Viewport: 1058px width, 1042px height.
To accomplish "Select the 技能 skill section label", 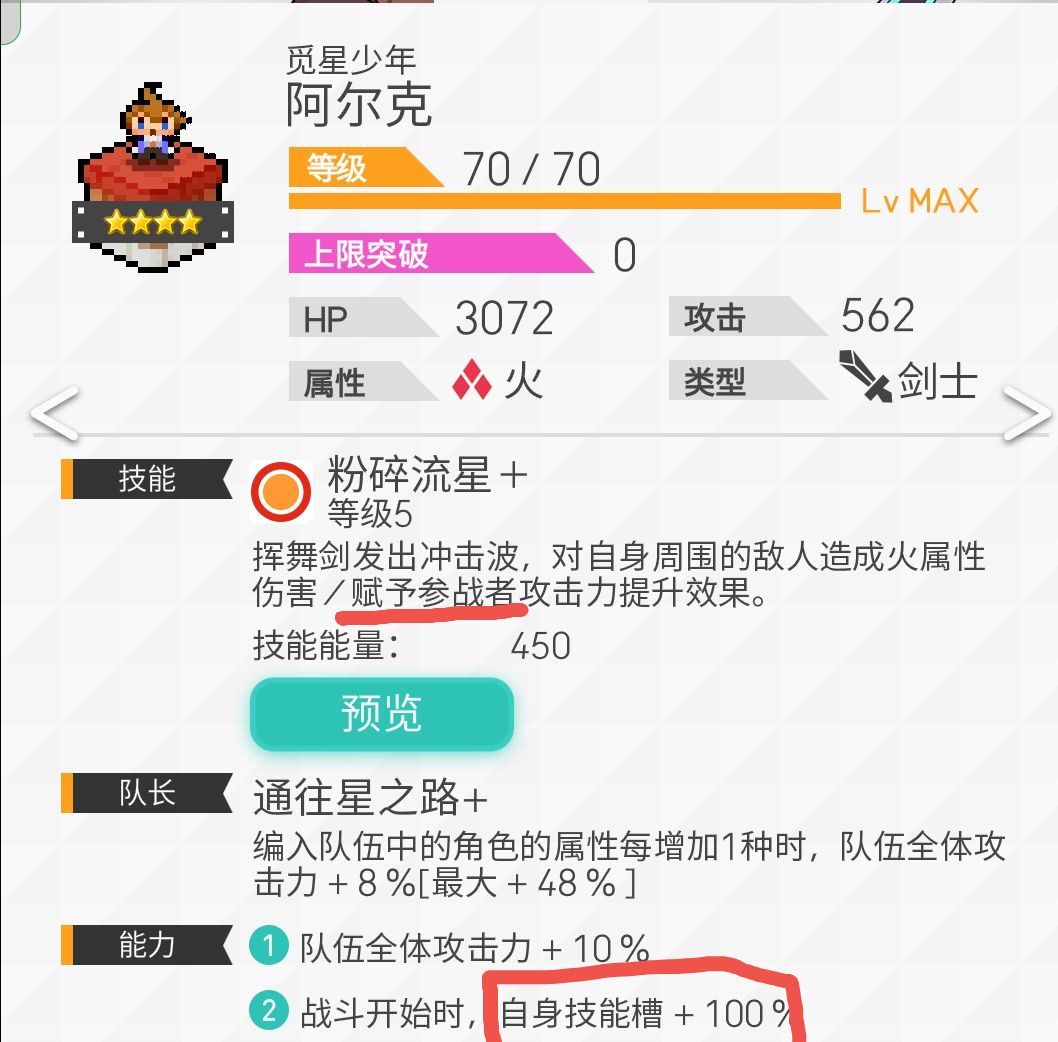I will click(x=147, y=478).
